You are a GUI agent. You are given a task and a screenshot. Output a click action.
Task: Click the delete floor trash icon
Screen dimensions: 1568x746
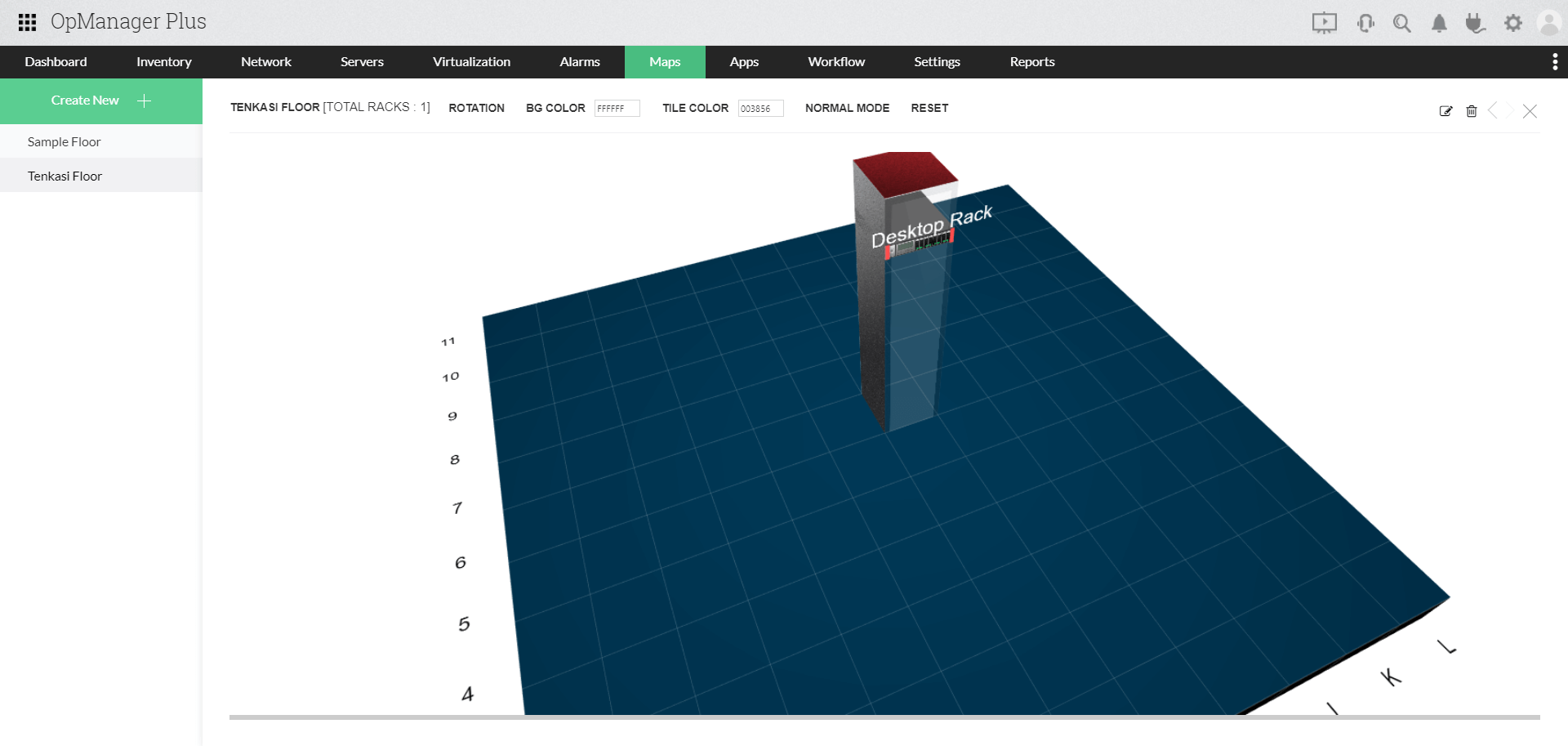[x=1472, y=110]
